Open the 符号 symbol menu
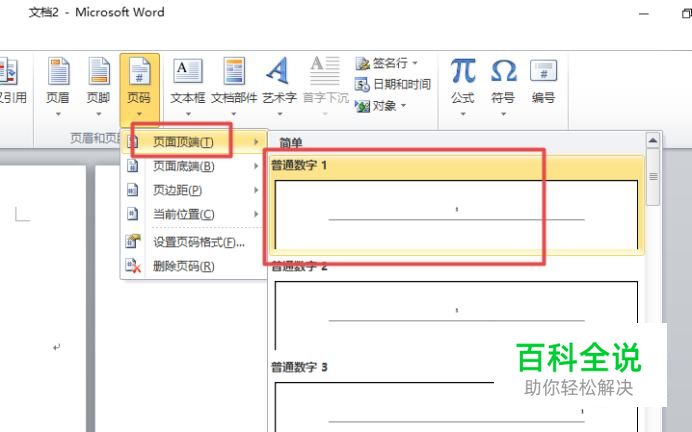Screen dimensions: 692x432 pyautogui.click(x=503, y=86)
